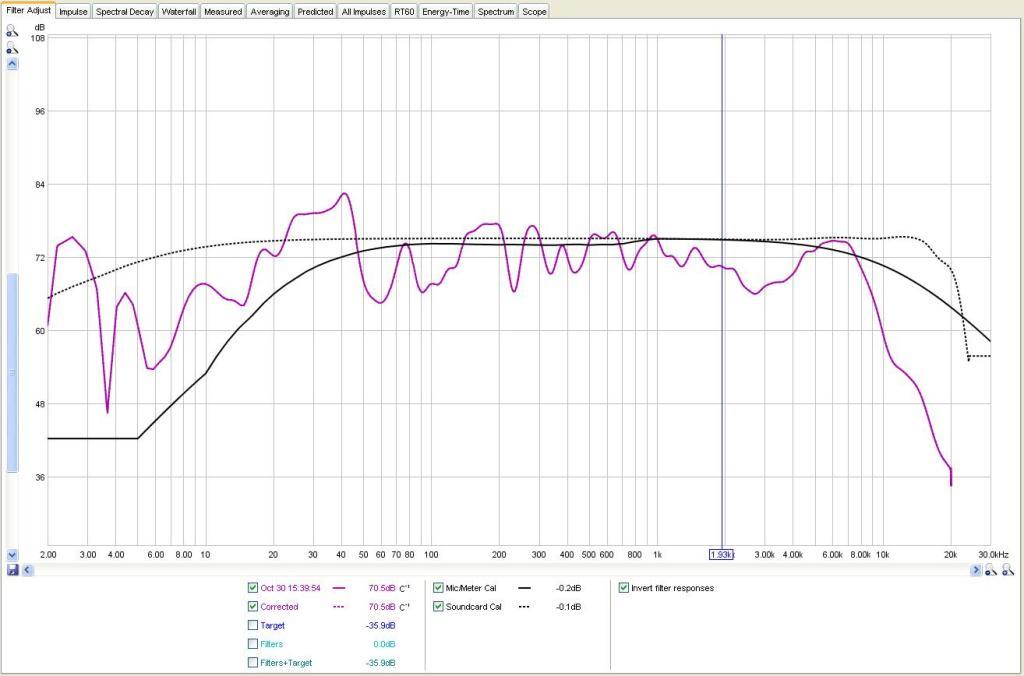This screenshot has height=676, width=1024.
Task: Click the left horizontal zoom magnifier icon
Action: [x=990, y=570]
